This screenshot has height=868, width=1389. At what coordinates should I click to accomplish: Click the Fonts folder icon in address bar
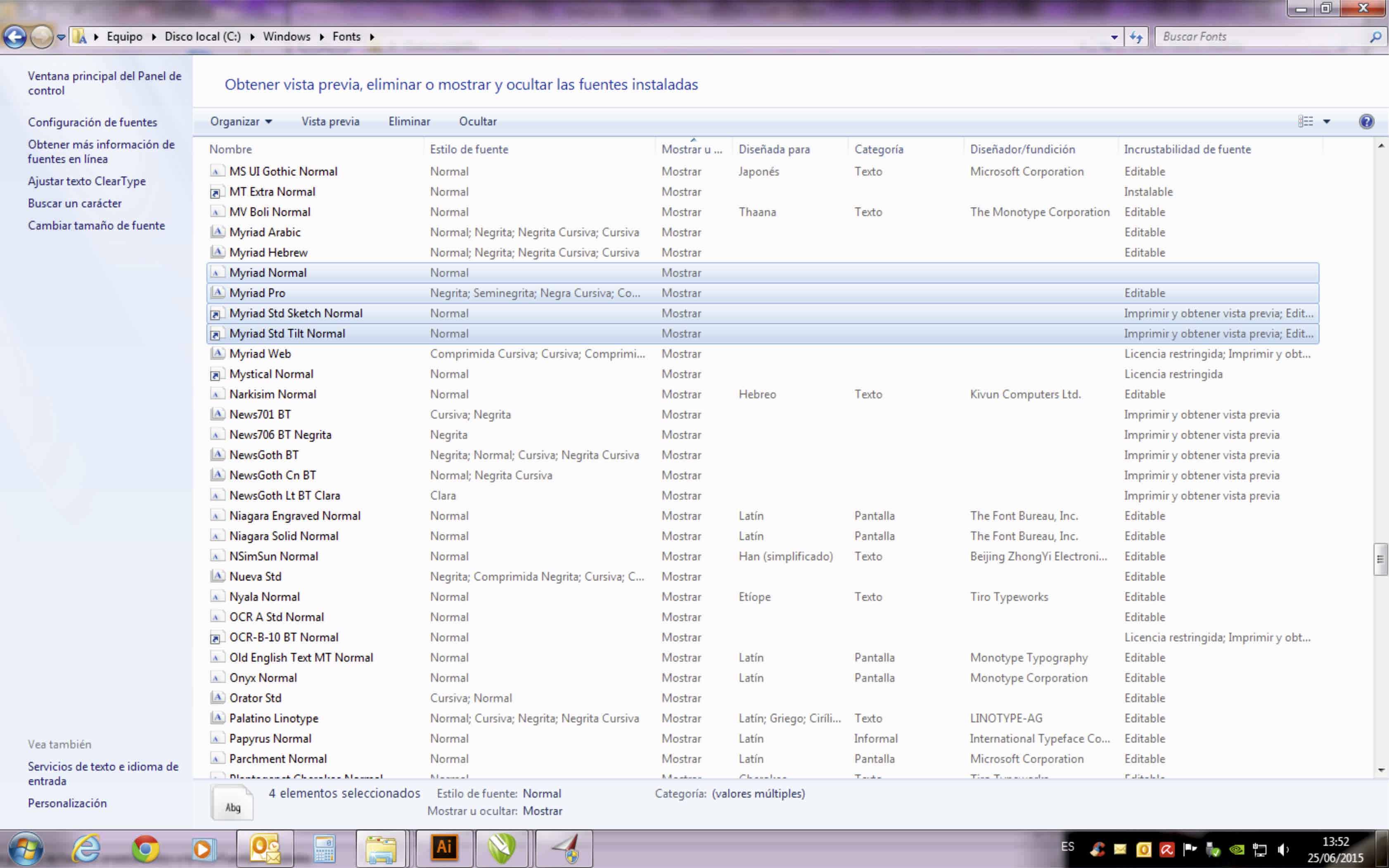point(80,37)
